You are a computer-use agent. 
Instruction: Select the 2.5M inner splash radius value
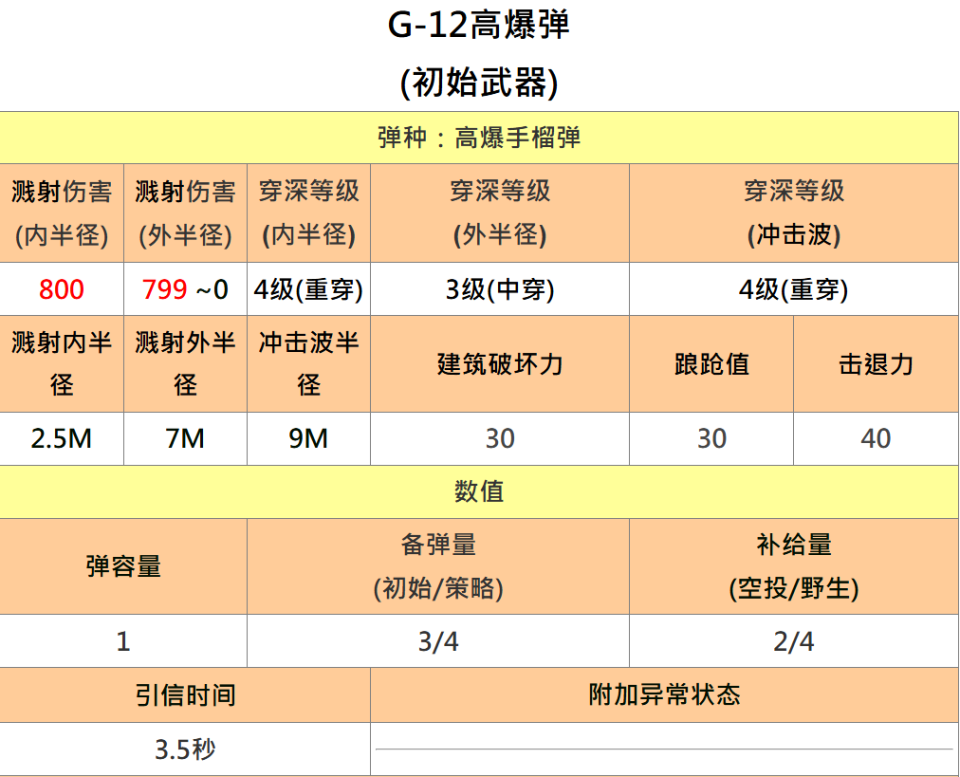coord(62,439)
